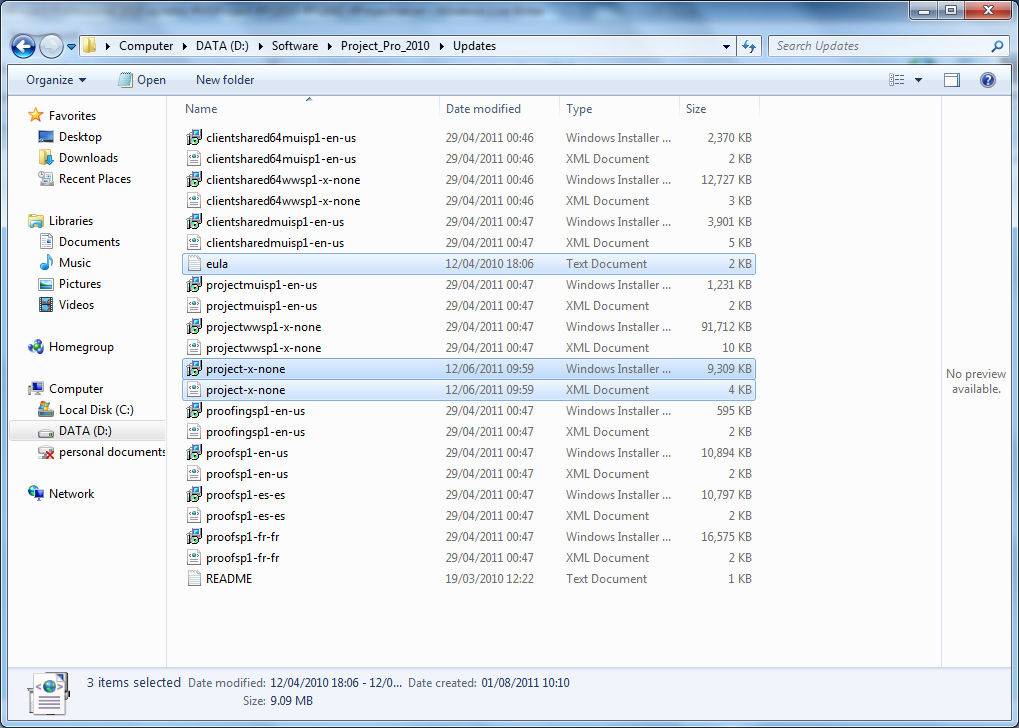Click the Search Updates input field
1019x728 pixels.
(x=880, y=46)
